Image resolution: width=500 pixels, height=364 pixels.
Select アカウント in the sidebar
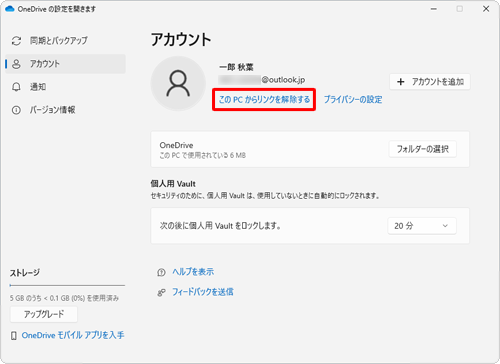pos(66,64)
